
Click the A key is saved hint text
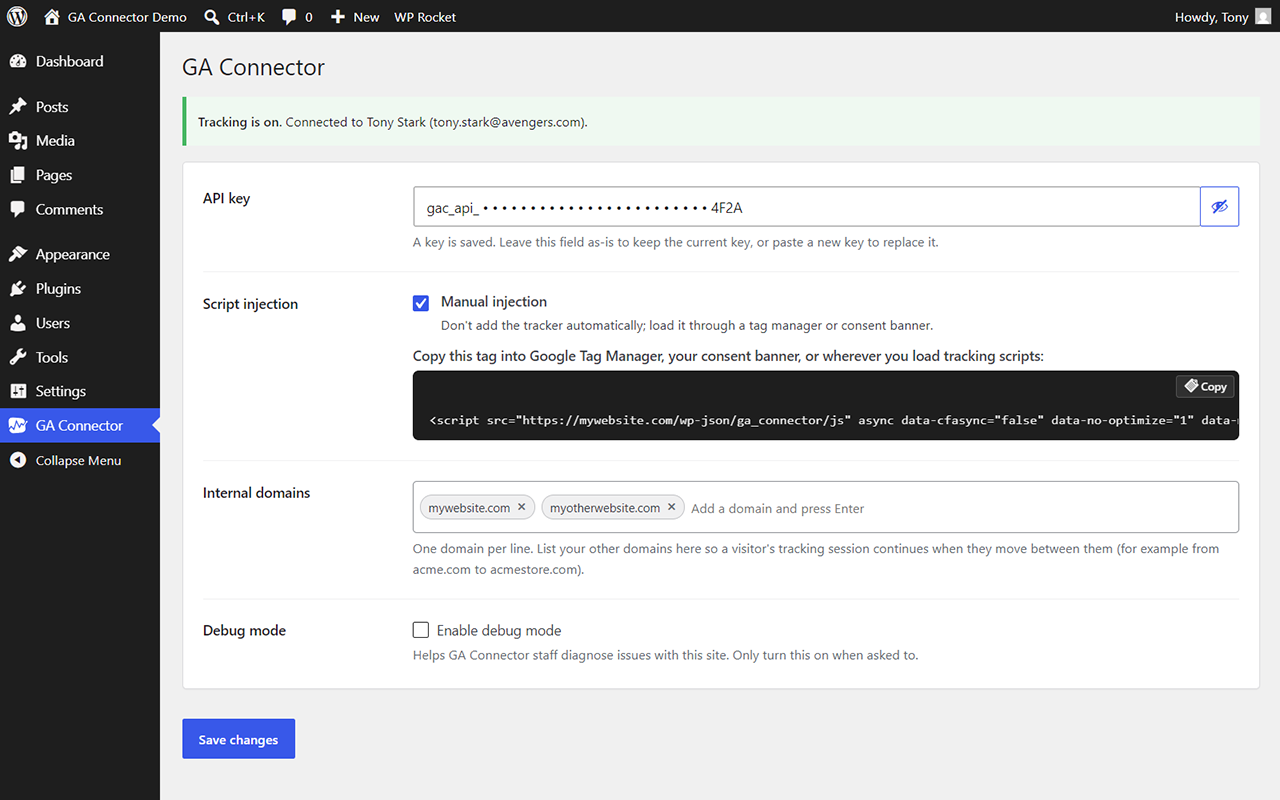[x=675, y=242]
